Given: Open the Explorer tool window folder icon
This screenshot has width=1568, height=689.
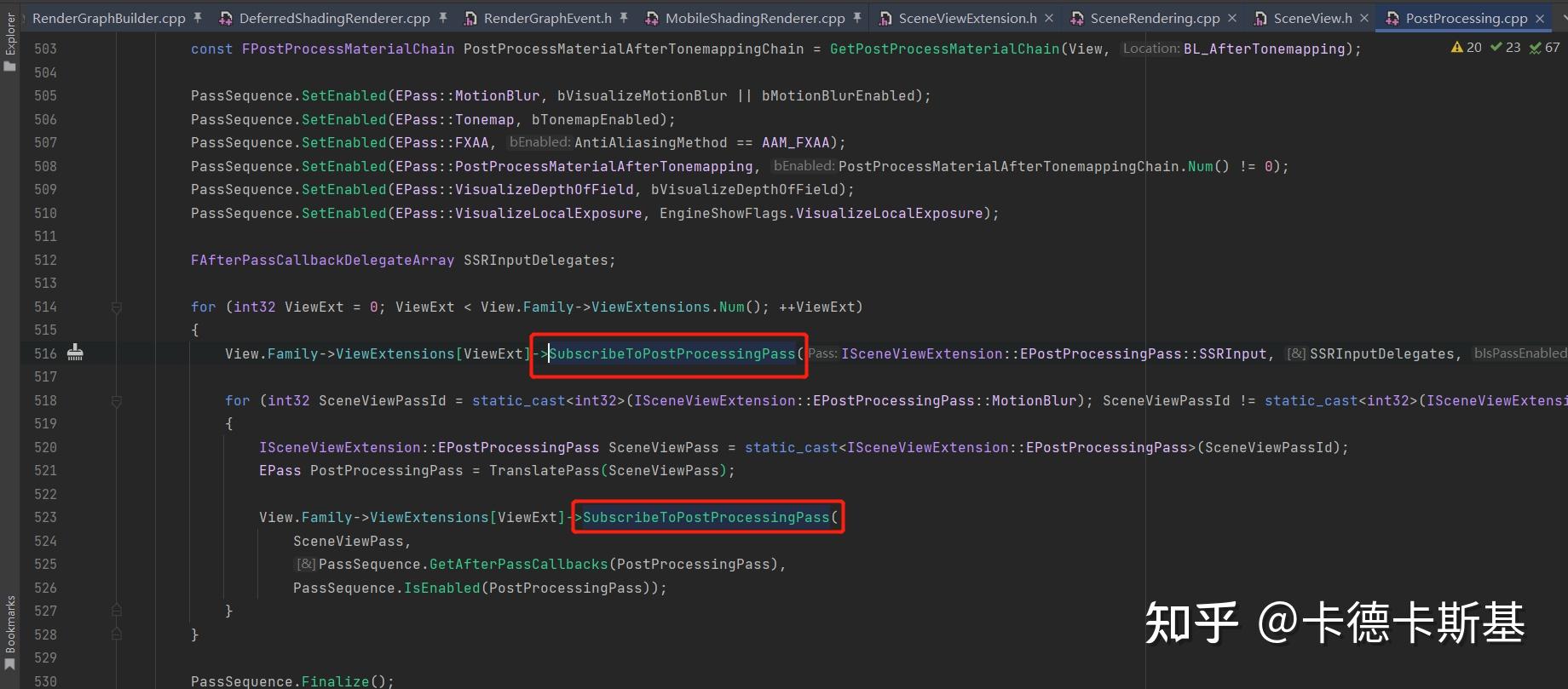Looking at the screenshot, I should [x=10, y=66].
